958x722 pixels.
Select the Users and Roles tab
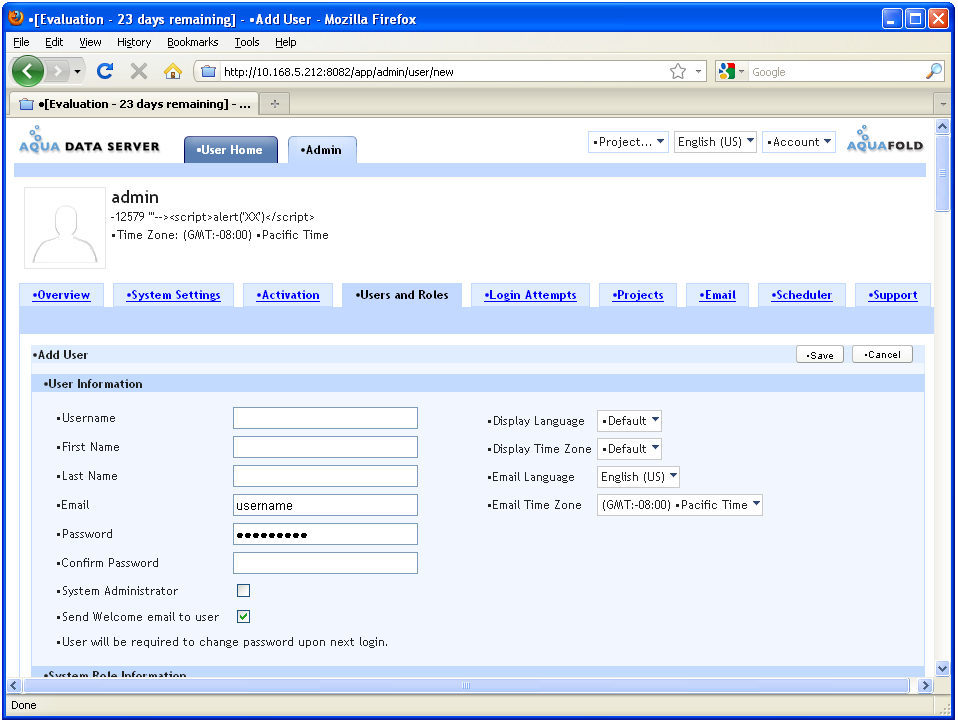click(x=402, y=295)
